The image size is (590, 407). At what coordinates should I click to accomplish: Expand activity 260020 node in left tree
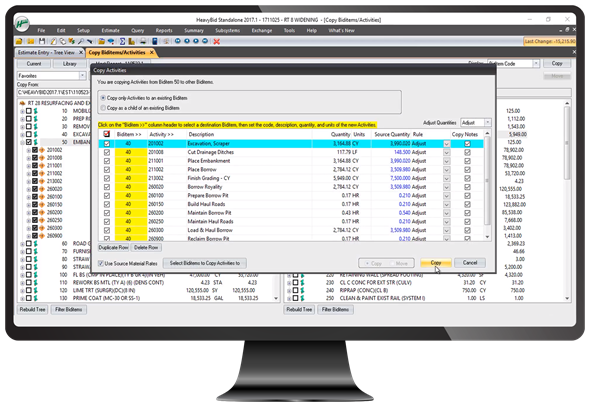29,189
